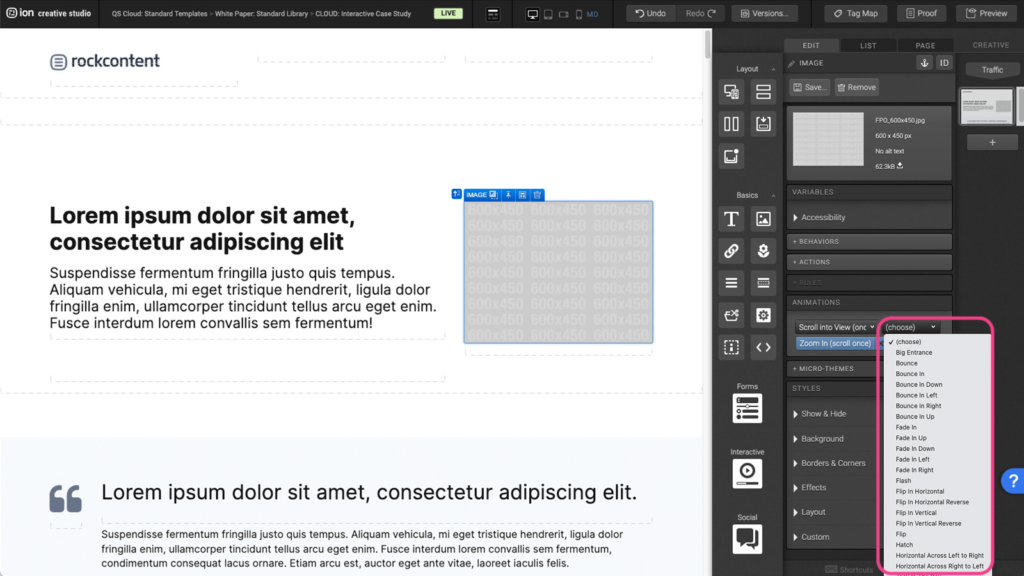Select the Link element icon in Basics
The image size is (1024, 576).
pos(731,251)
